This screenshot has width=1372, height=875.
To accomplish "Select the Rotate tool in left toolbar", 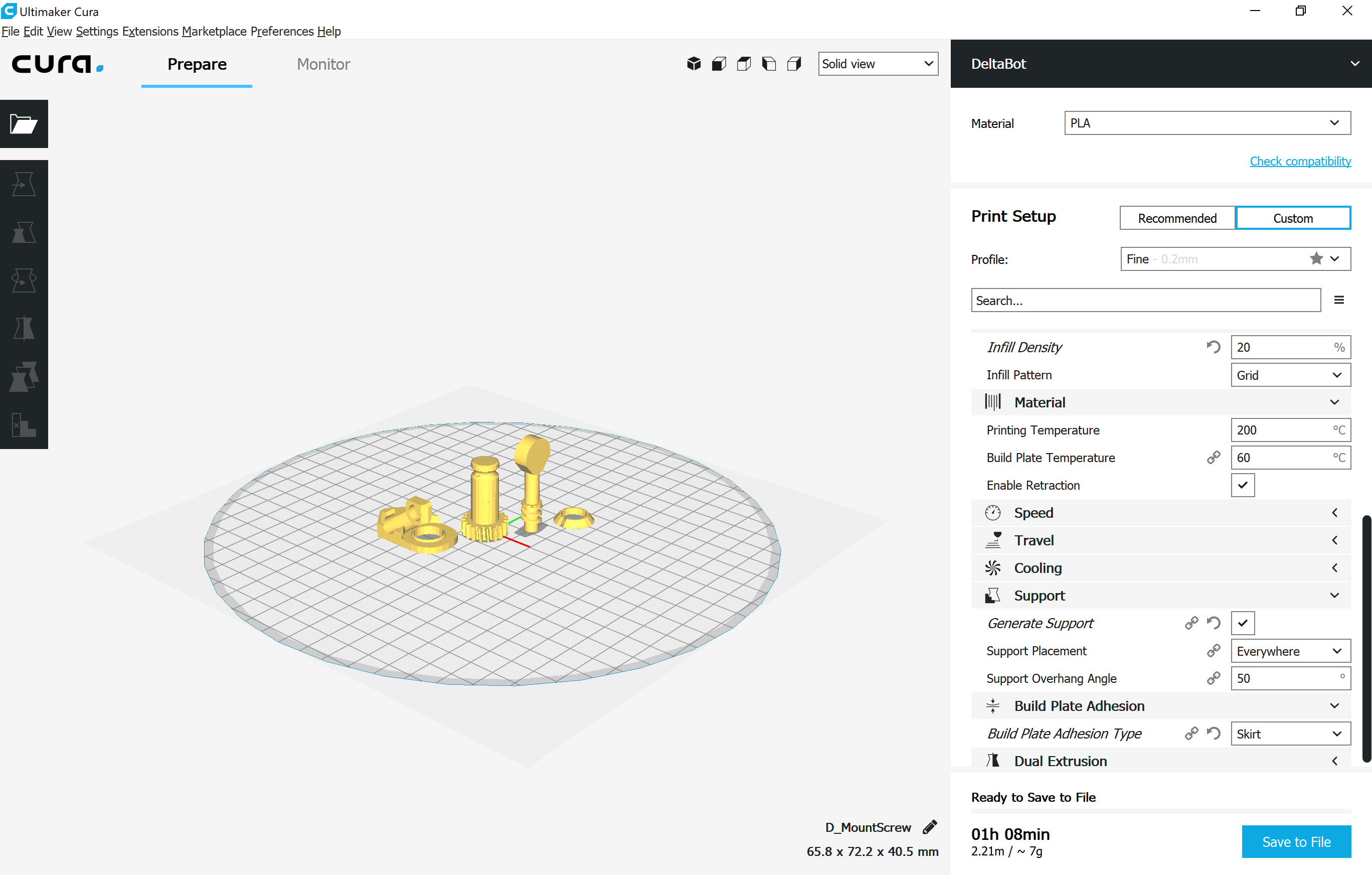I will click(x=24, y=280).
